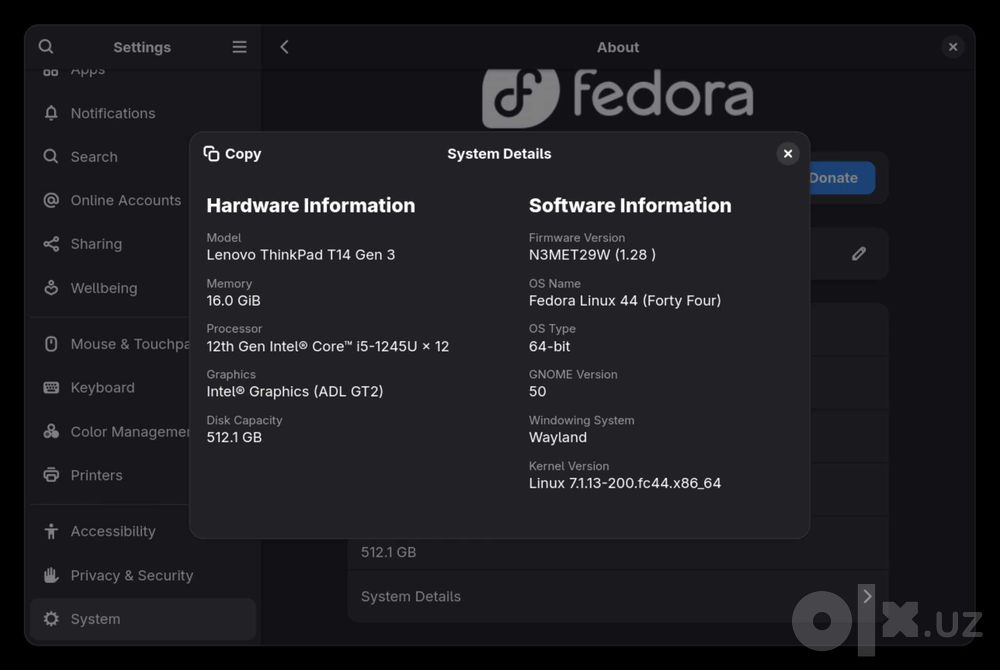Click the Accessibility figure icon

[51, 531]
